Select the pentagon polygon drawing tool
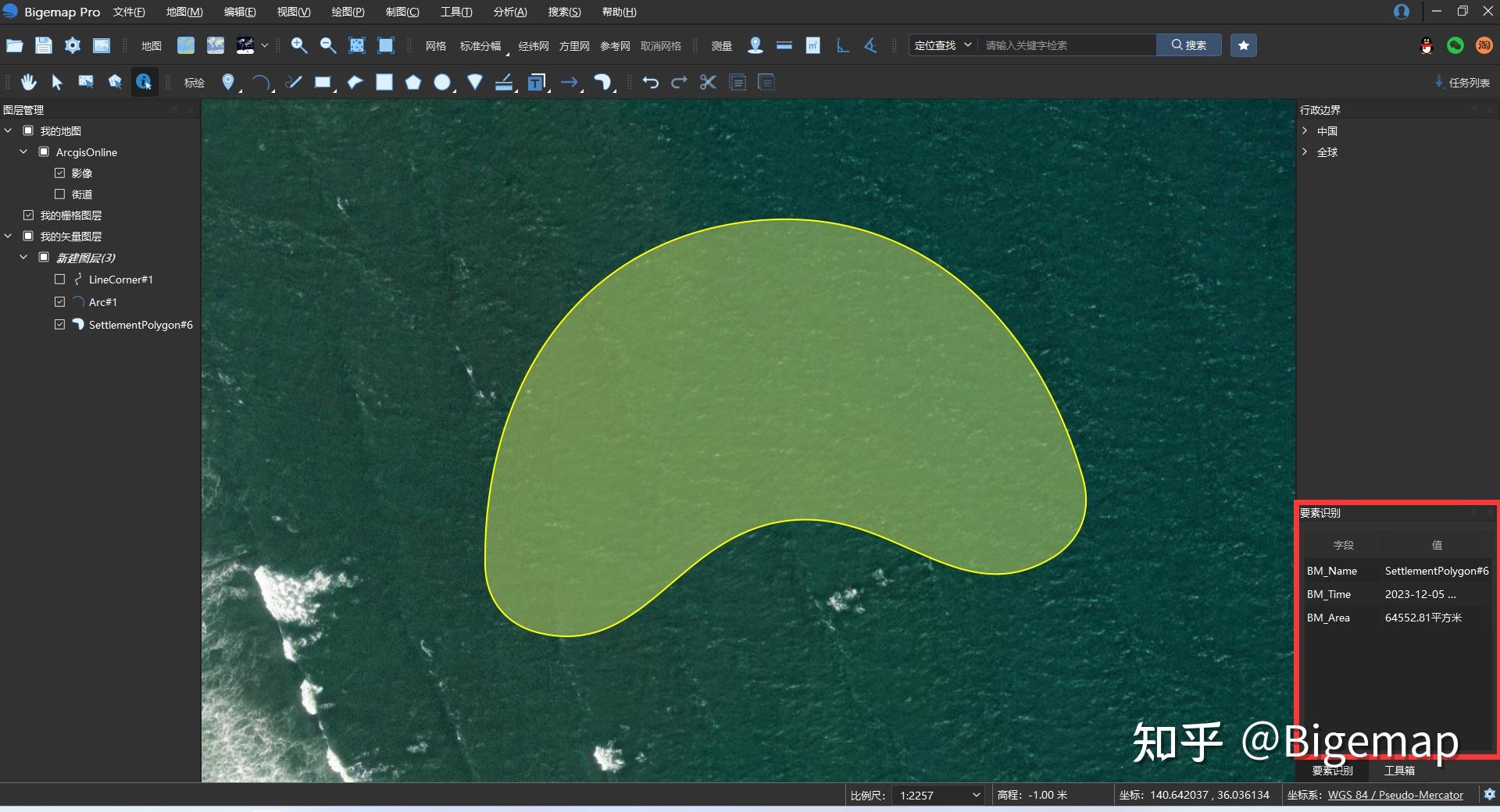Image resolution: width=1500 pixels, height=812 pixels. coord(413,82)
